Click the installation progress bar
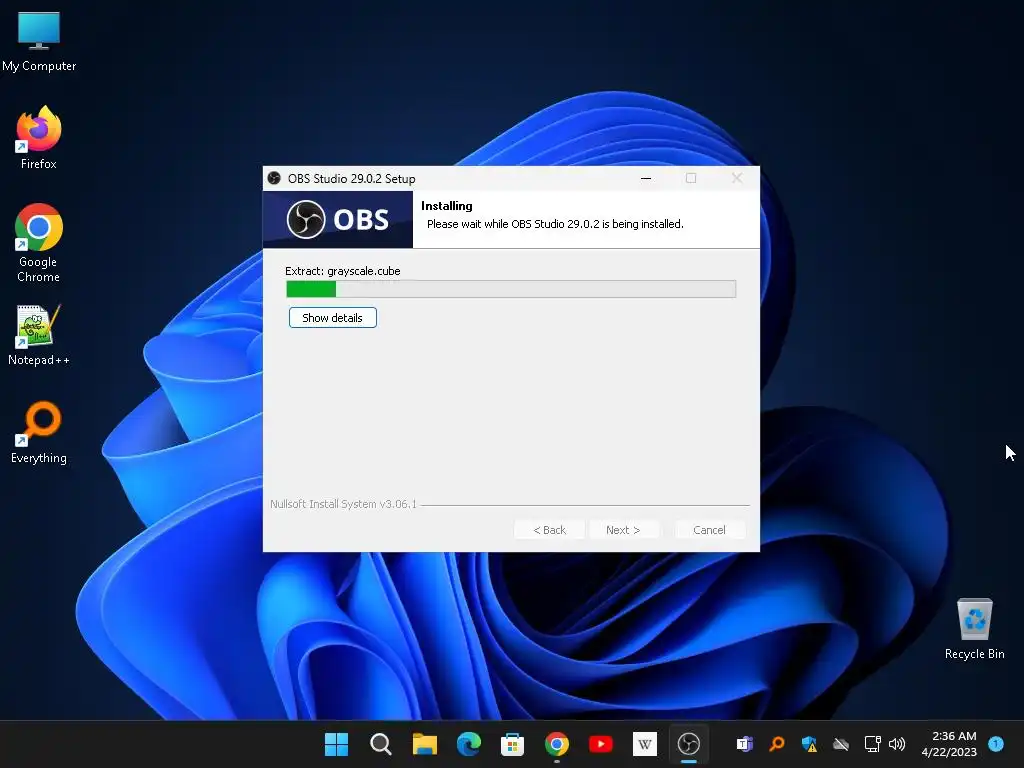This screenshot has width=1024, height=768. click(511, 289)
